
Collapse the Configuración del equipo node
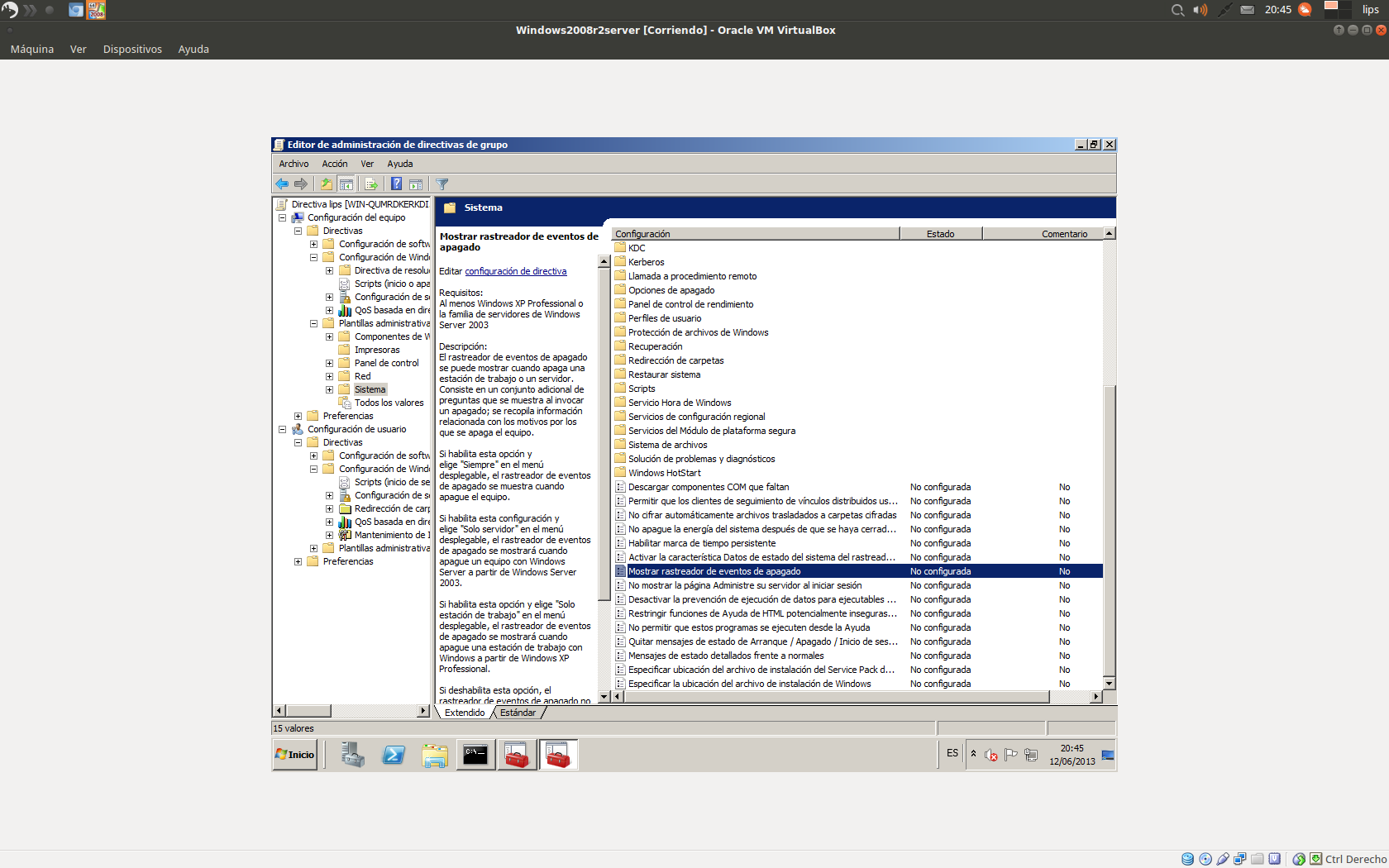click(x=282, y=217)
